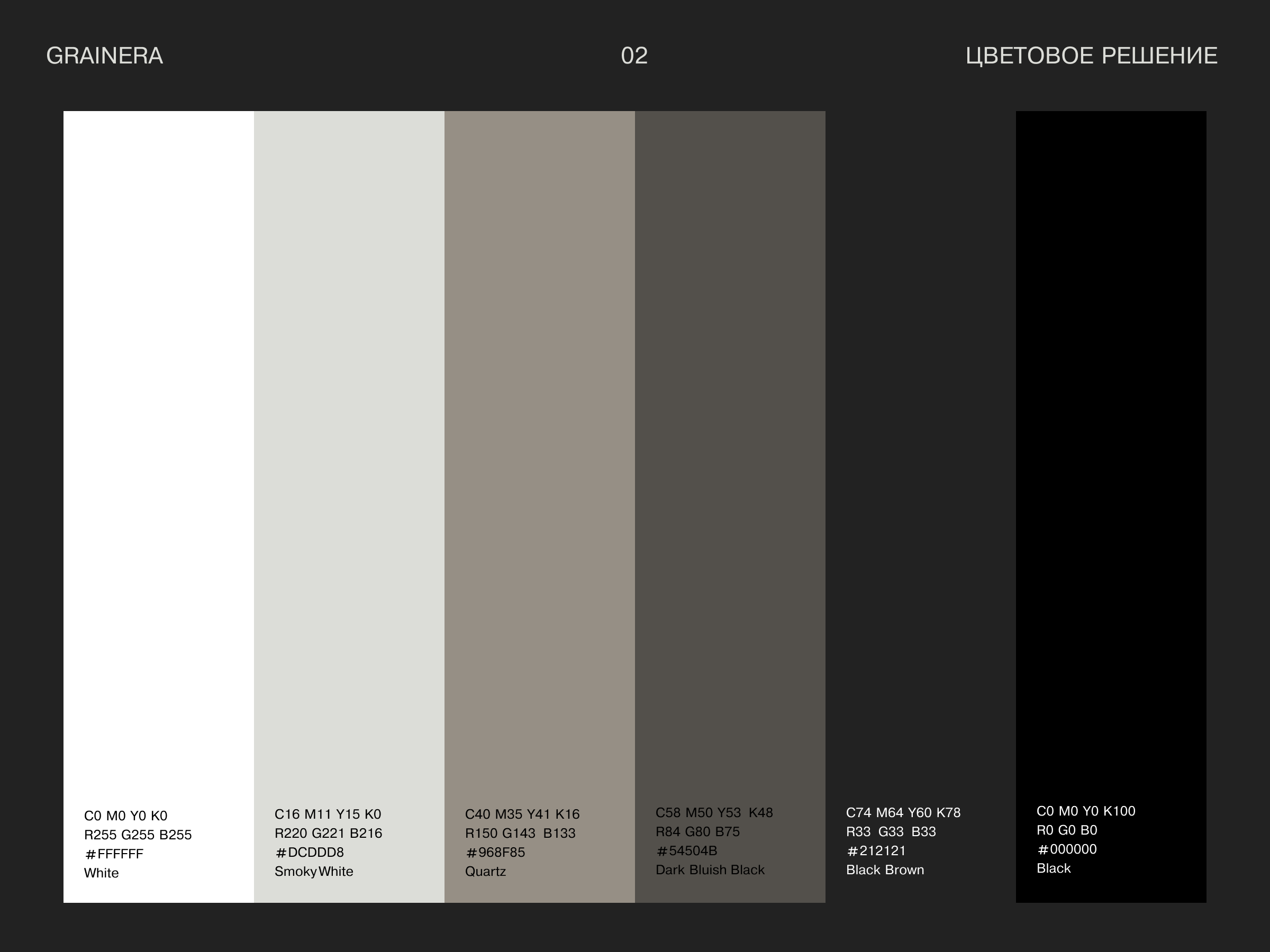The width and height of the screenshot is (1270, 952).
Task: Click the ЦВЕТОВОЕ РЕШЕНИЕ heading
Action: (1091, 56)
